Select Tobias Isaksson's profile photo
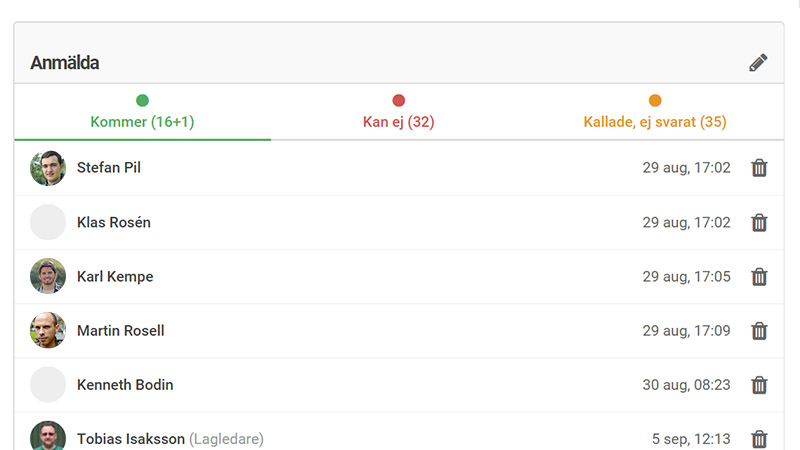This screenshot has width=800, height=450. 48,437
